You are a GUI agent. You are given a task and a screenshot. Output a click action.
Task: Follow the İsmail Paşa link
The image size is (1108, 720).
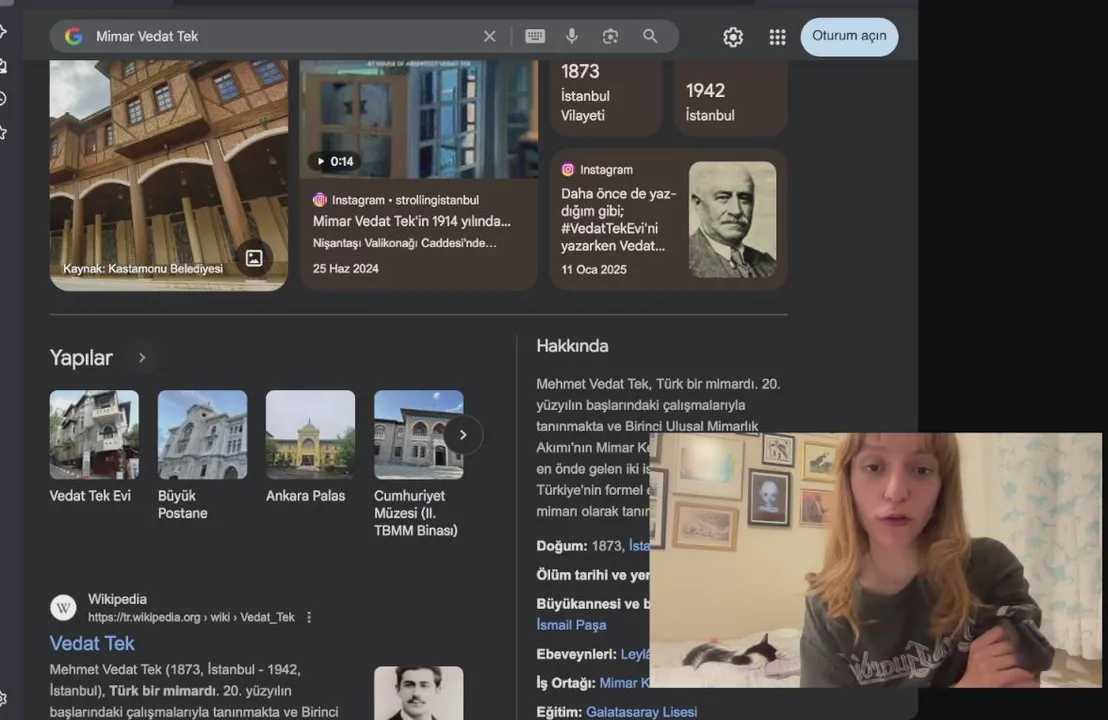point(571,625)
